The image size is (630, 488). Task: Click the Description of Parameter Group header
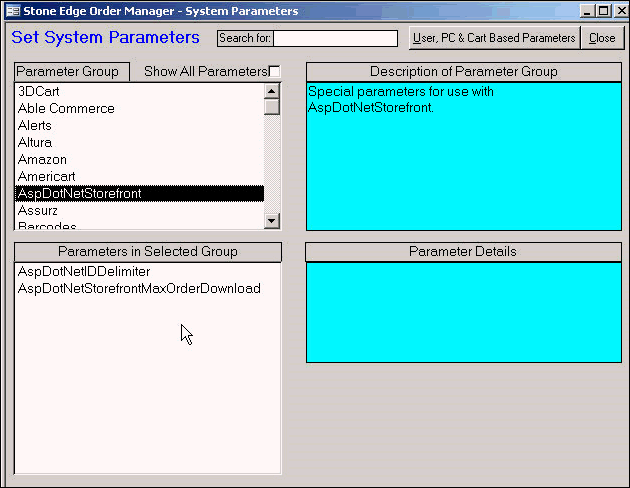pos(464,71)
